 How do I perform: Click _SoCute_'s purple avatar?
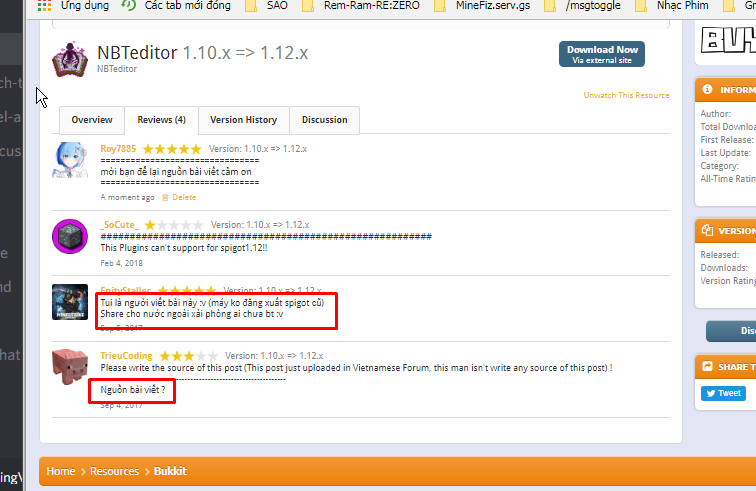[70, 236]
